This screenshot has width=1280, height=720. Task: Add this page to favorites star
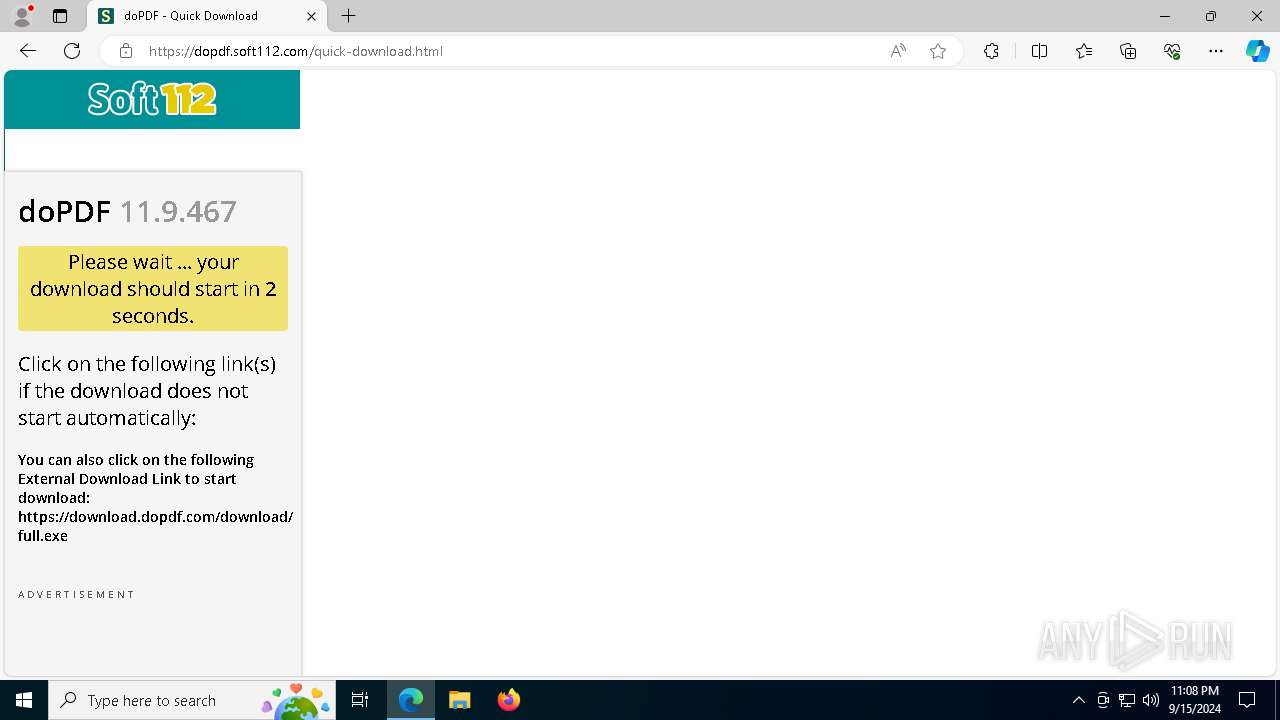coord(938,51)
